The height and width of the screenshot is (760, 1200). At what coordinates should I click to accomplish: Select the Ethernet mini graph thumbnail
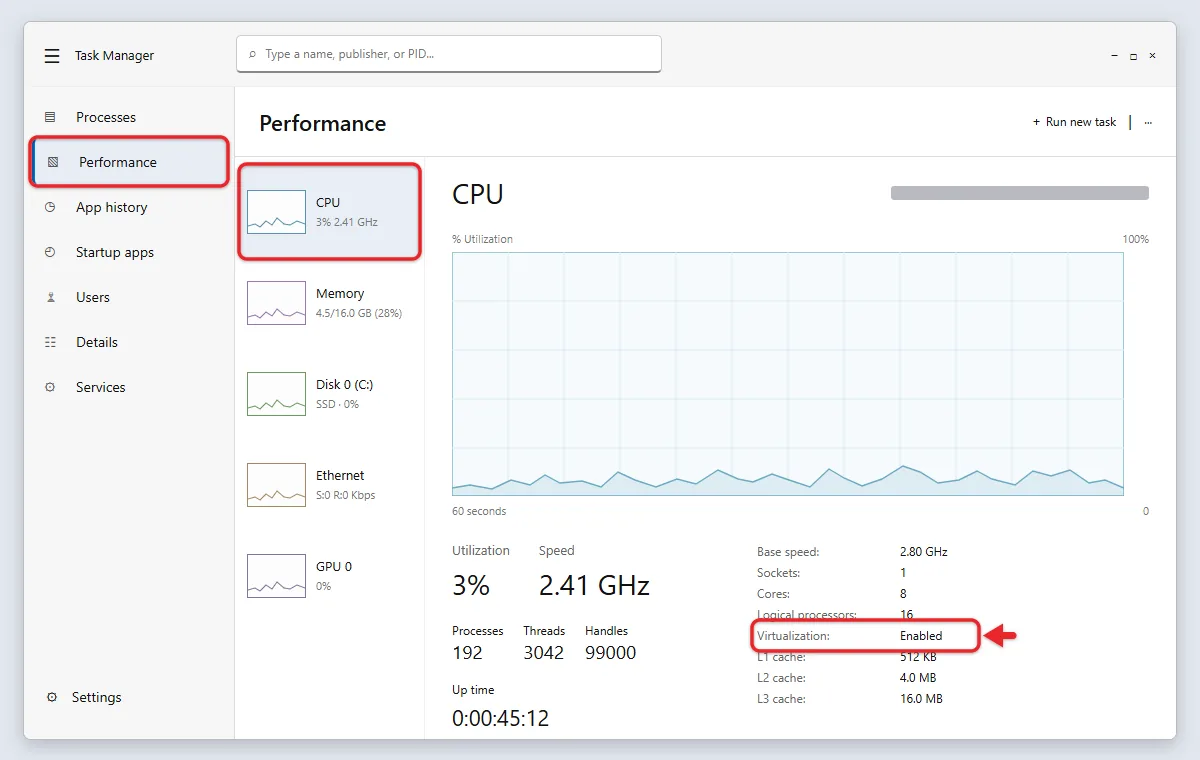[276, 484]
